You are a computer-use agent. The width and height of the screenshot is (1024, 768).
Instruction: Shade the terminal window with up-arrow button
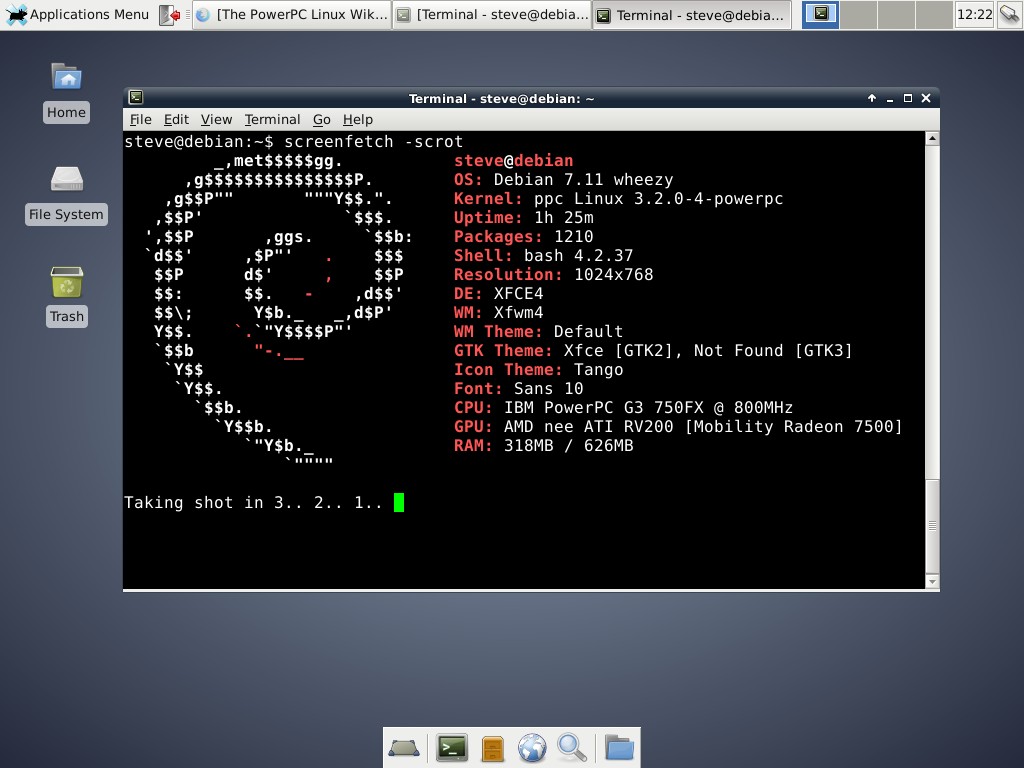coord(872,98)
